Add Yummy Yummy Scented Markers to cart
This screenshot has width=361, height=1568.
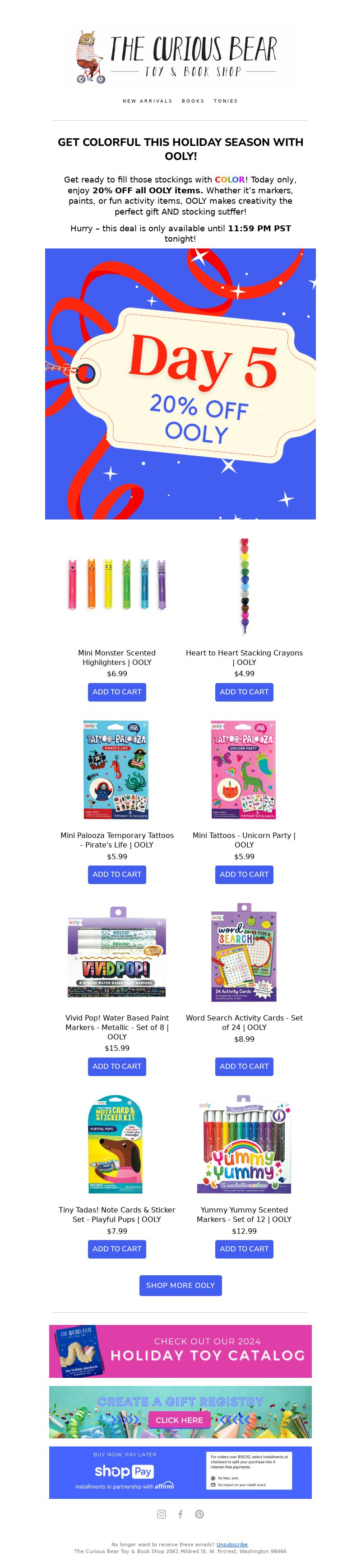click(x=244, y=1249)
